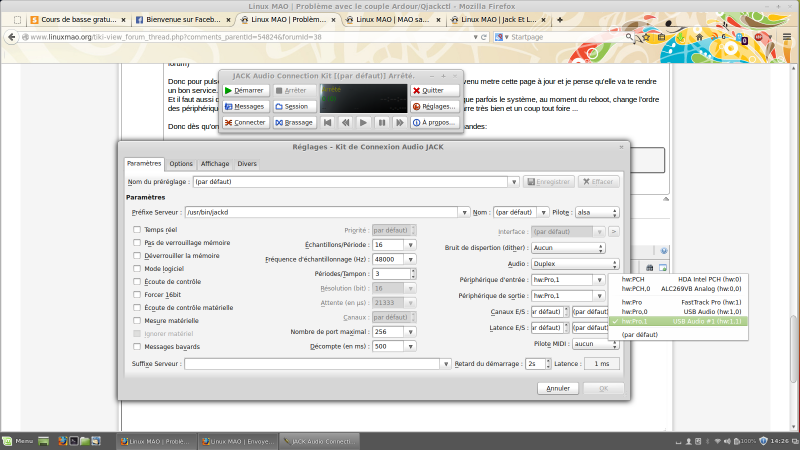
Task: Choose (par défaut) in device list
Action: (679, 335)
